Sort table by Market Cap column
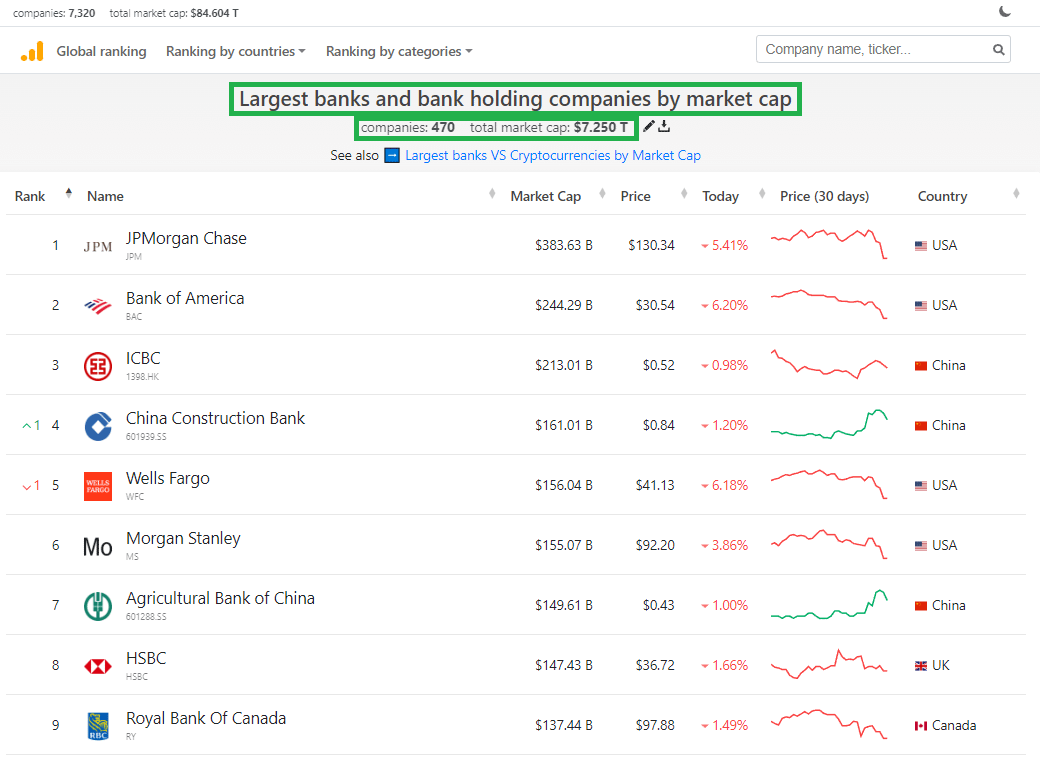This screenshot has width=1040, height=768. click(545, 197)
